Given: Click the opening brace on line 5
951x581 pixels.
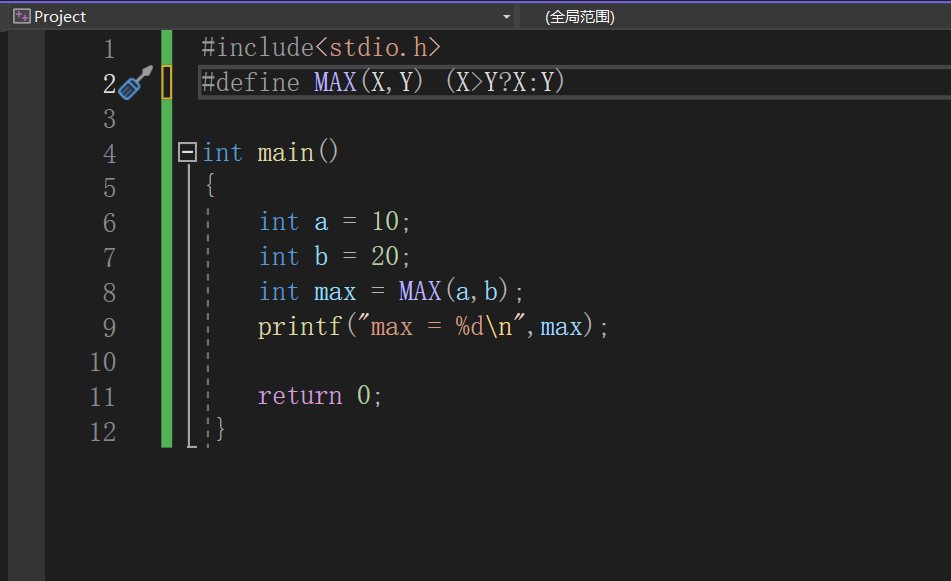Looking at the screenshot, I should (x=210, y=185).
